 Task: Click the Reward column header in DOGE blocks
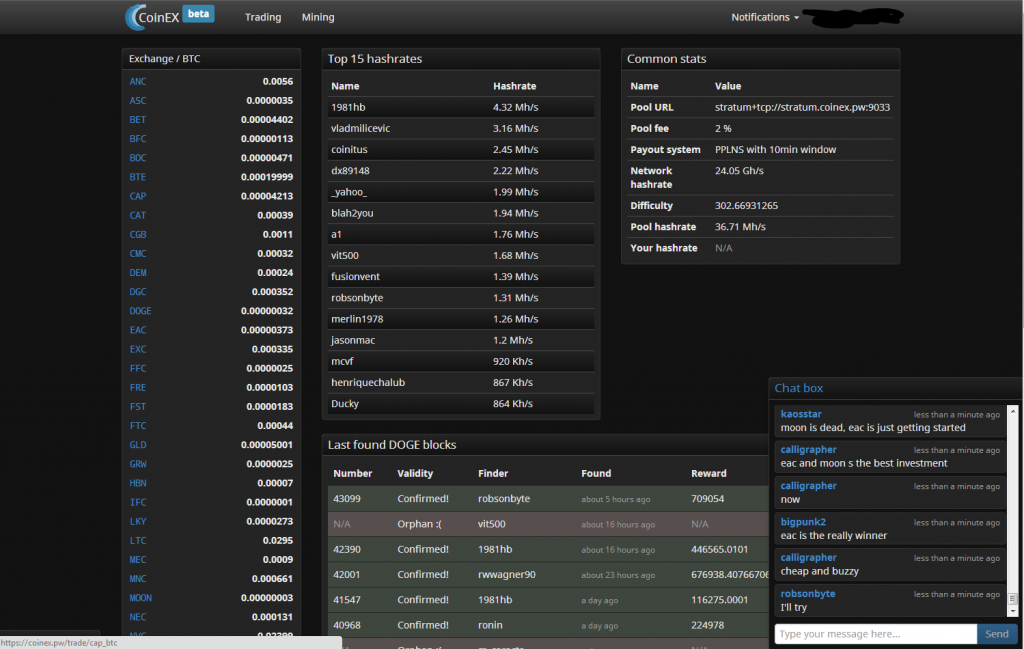[709, 473]
